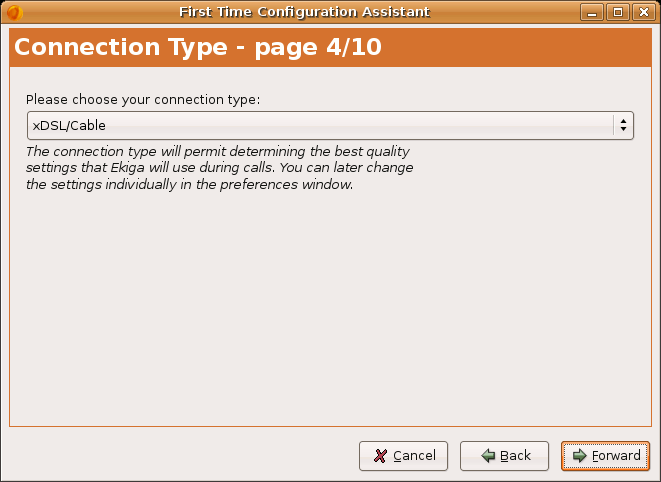Click the Ekiga icon in the title bar
This screenshot has width=661, height=482.
pos(14,12)
